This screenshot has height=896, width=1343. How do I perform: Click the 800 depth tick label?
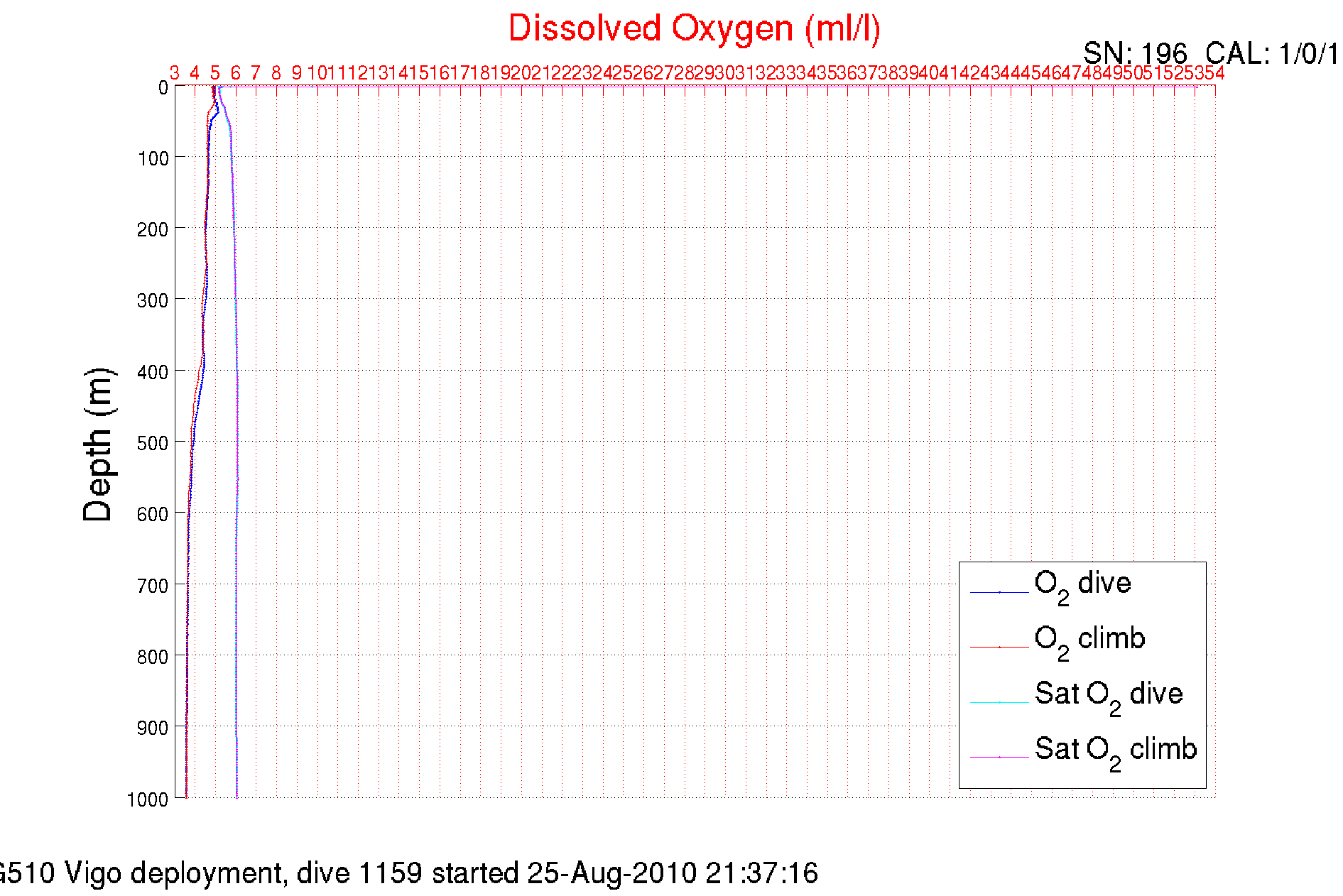pyautogui.click(x=153, y=657)
